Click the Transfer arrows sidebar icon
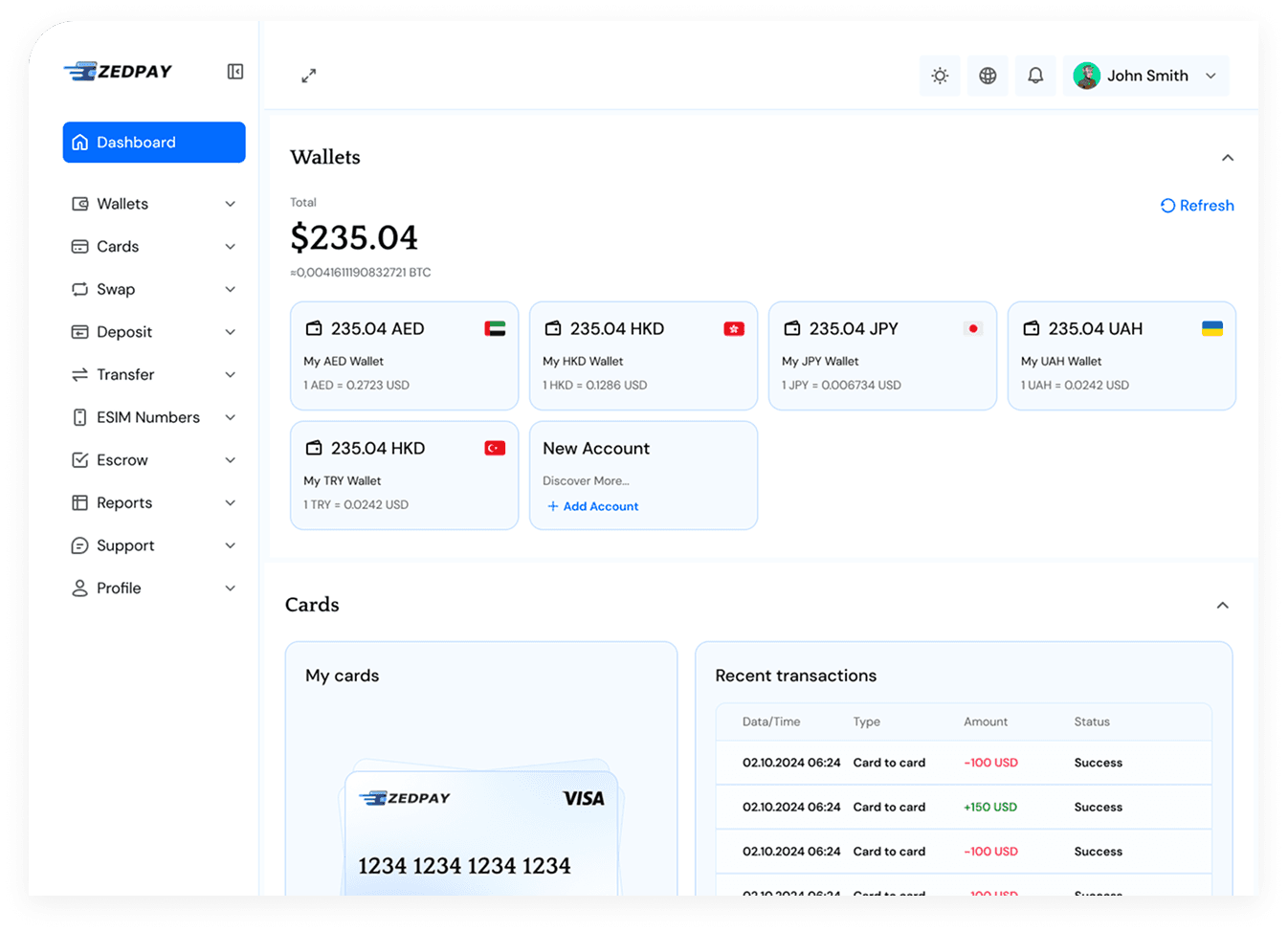Viewport: 1288px width, 932px height. (x=80, y=375)
